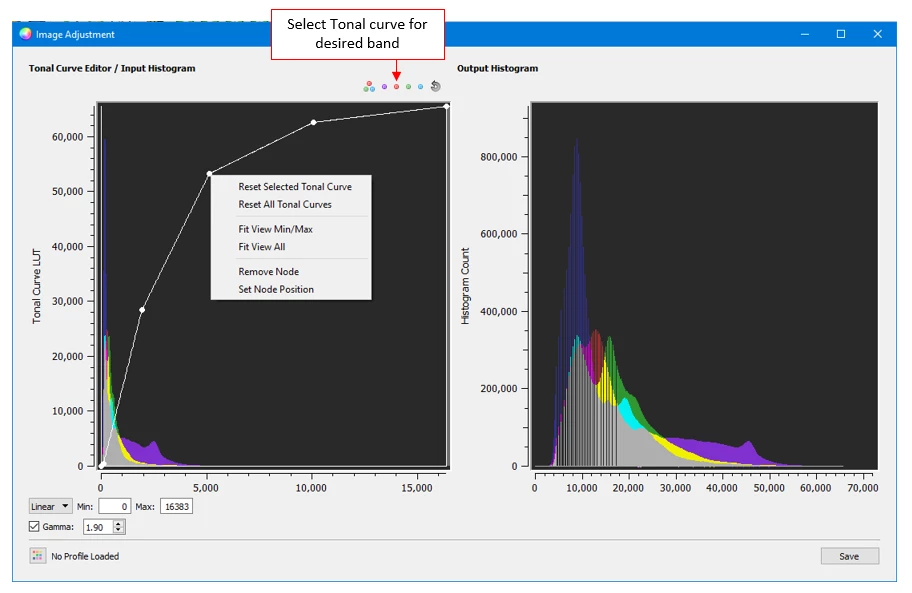This screenshot has width=912, height=593.
Task: Click the Image Adjustment app icon
Action: tap(25, 34)
